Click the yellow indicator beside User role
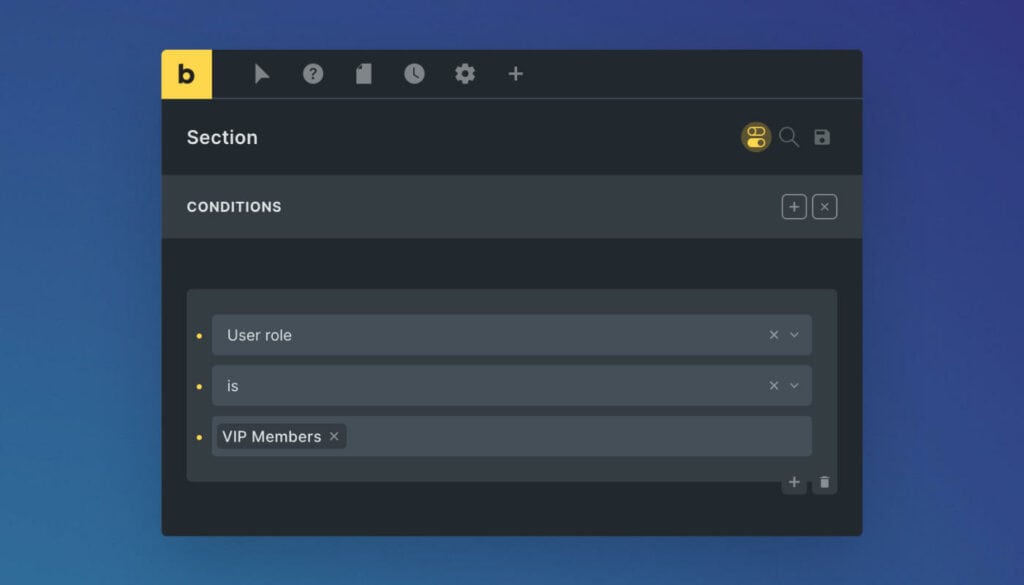Screen dimensions: 1024x585 point(200,335)
